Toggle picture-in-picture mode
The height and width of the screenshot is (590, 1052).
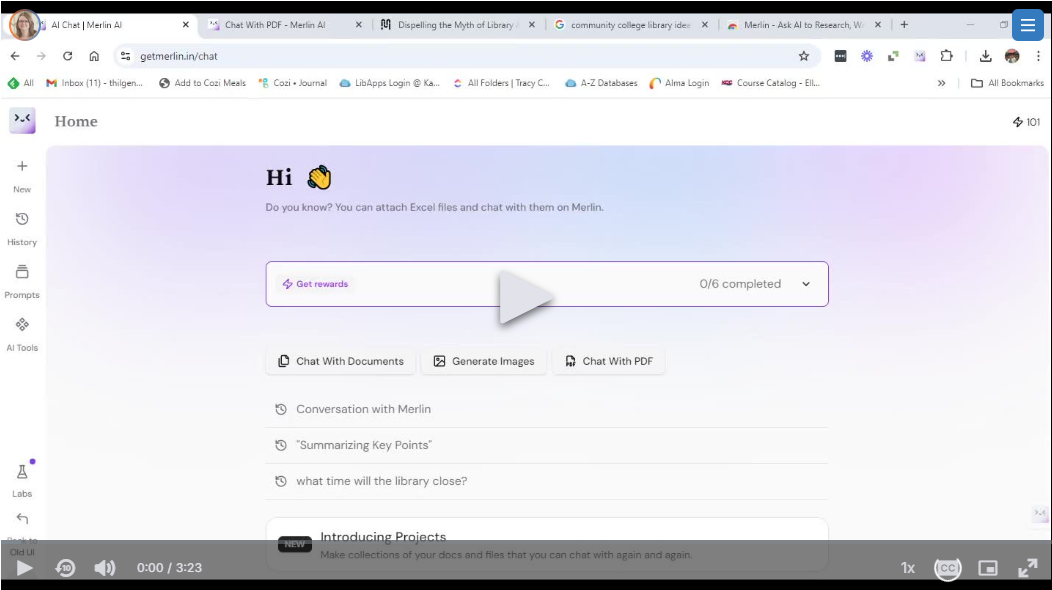click(988, 568)
